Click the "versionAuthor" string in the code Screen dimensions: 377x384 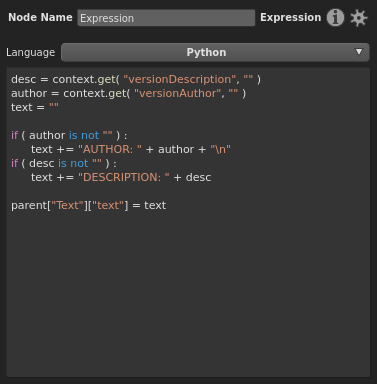[178, 93]
